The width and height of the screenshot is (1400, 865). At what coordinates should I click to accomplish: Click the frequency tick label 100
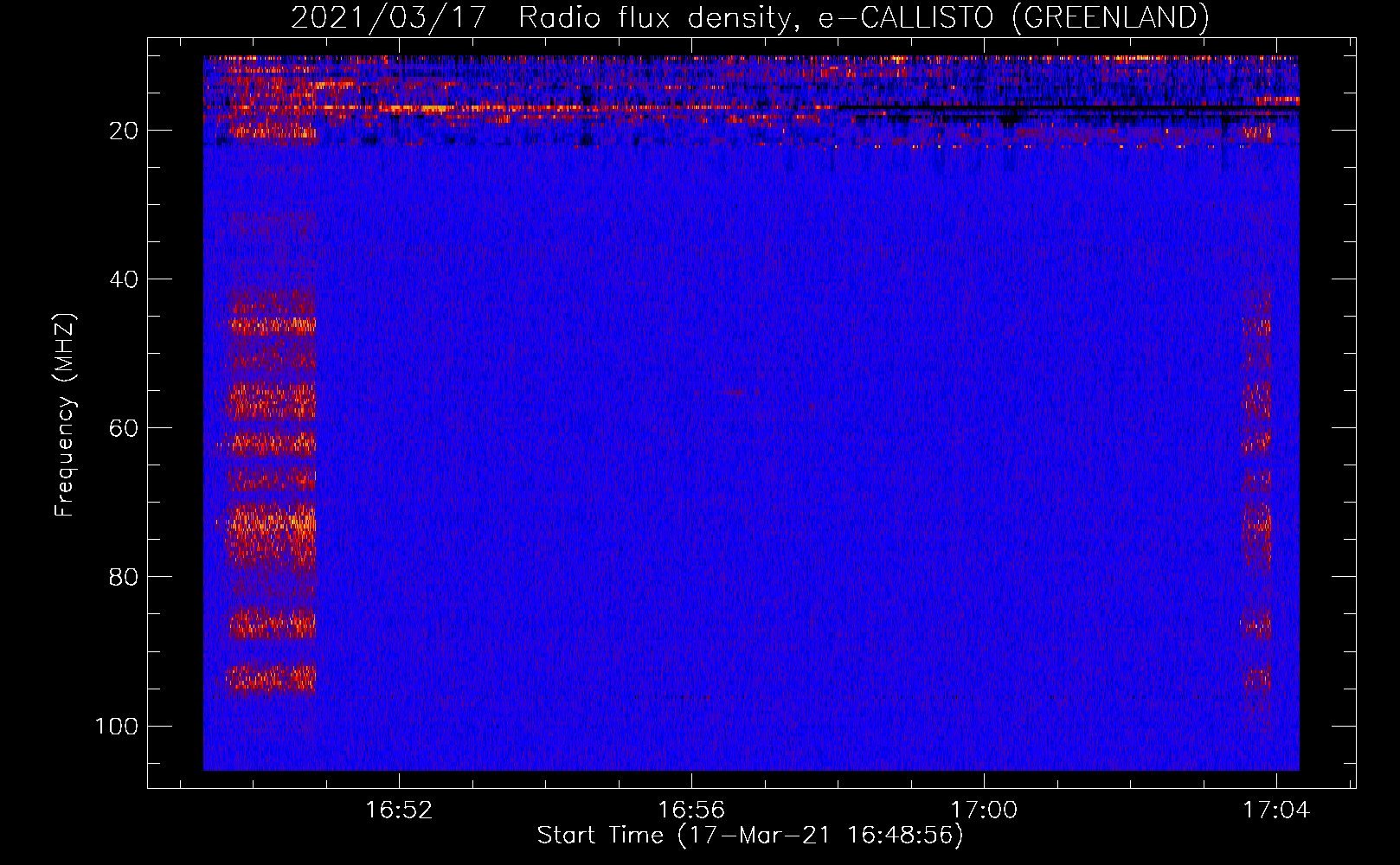(117, 726)
